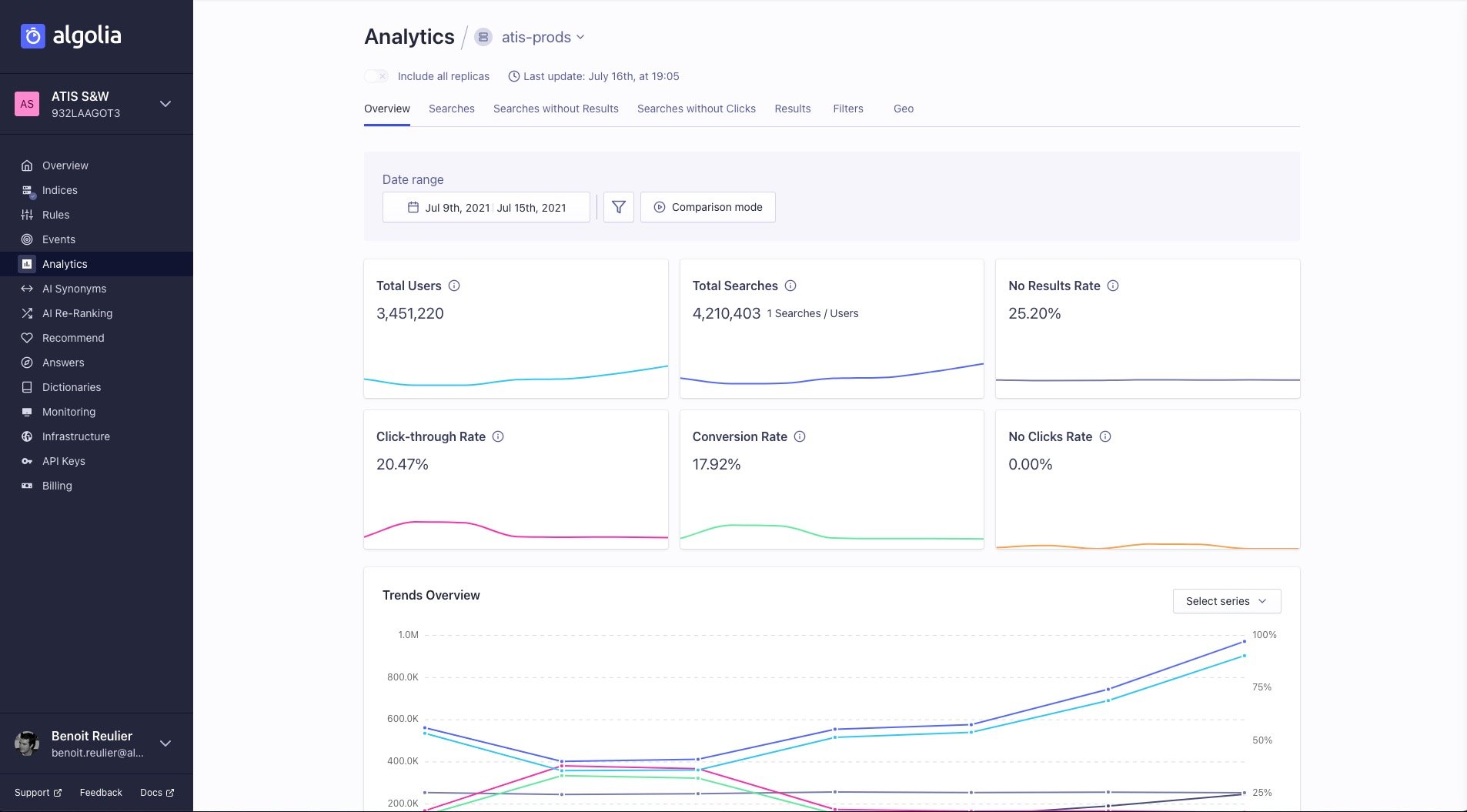Viewport: 1467px width, 812px height.
Task: Enable the Include all replicas toggle
Action: coord(376,76)
